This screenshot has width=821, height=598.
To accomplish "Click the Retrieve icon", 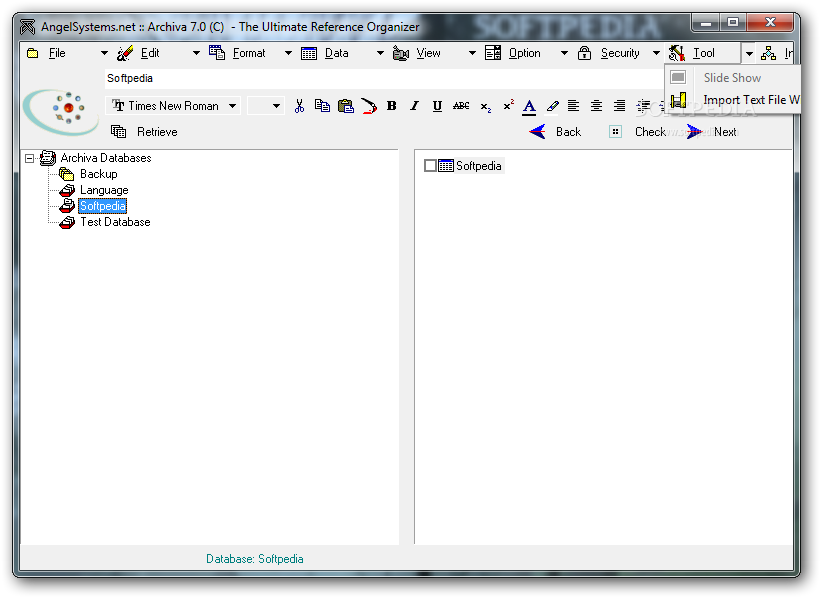I will point(118,132).
